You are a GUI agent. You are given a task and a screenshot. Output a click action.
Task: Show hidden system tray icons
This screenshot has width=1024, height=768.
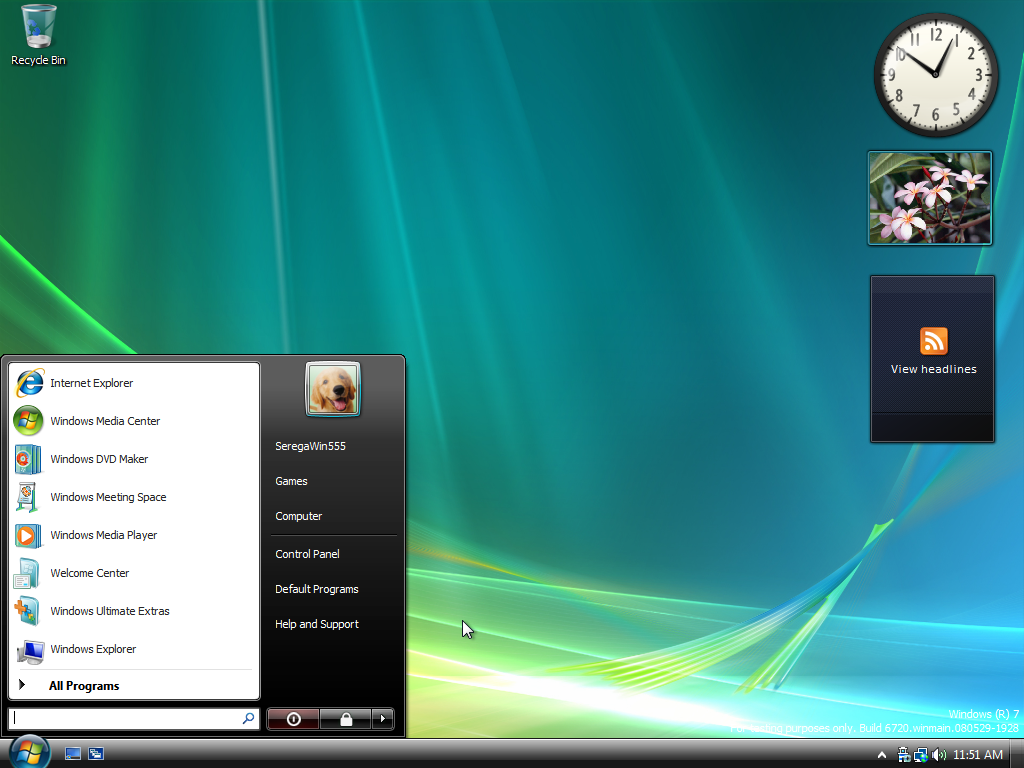(881, 755)
